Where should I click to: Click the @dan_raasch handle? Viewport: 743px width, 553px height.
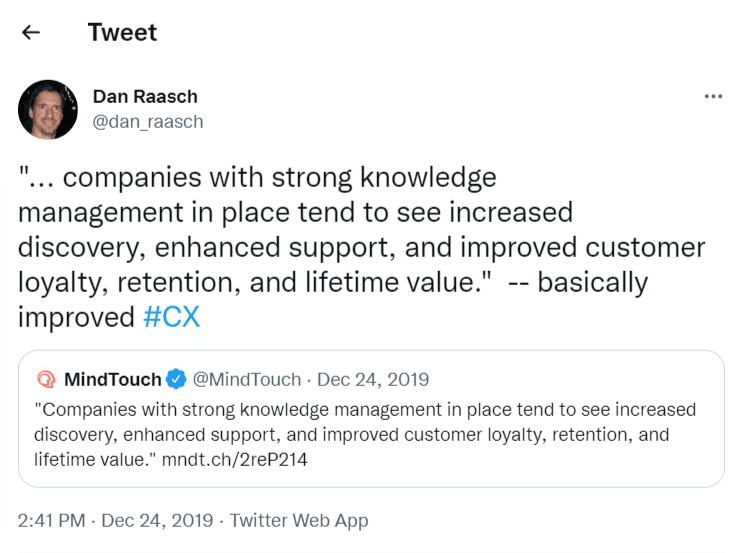click(147, 122)
